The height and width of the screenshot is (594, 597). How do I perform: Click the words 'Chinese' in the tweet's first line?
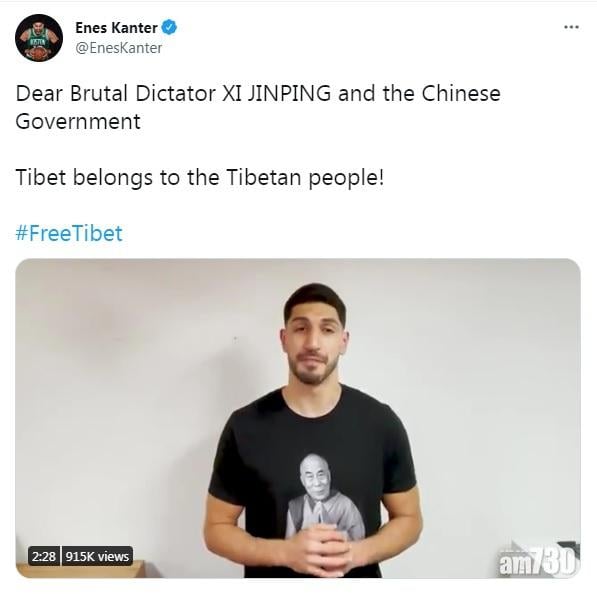461,93
